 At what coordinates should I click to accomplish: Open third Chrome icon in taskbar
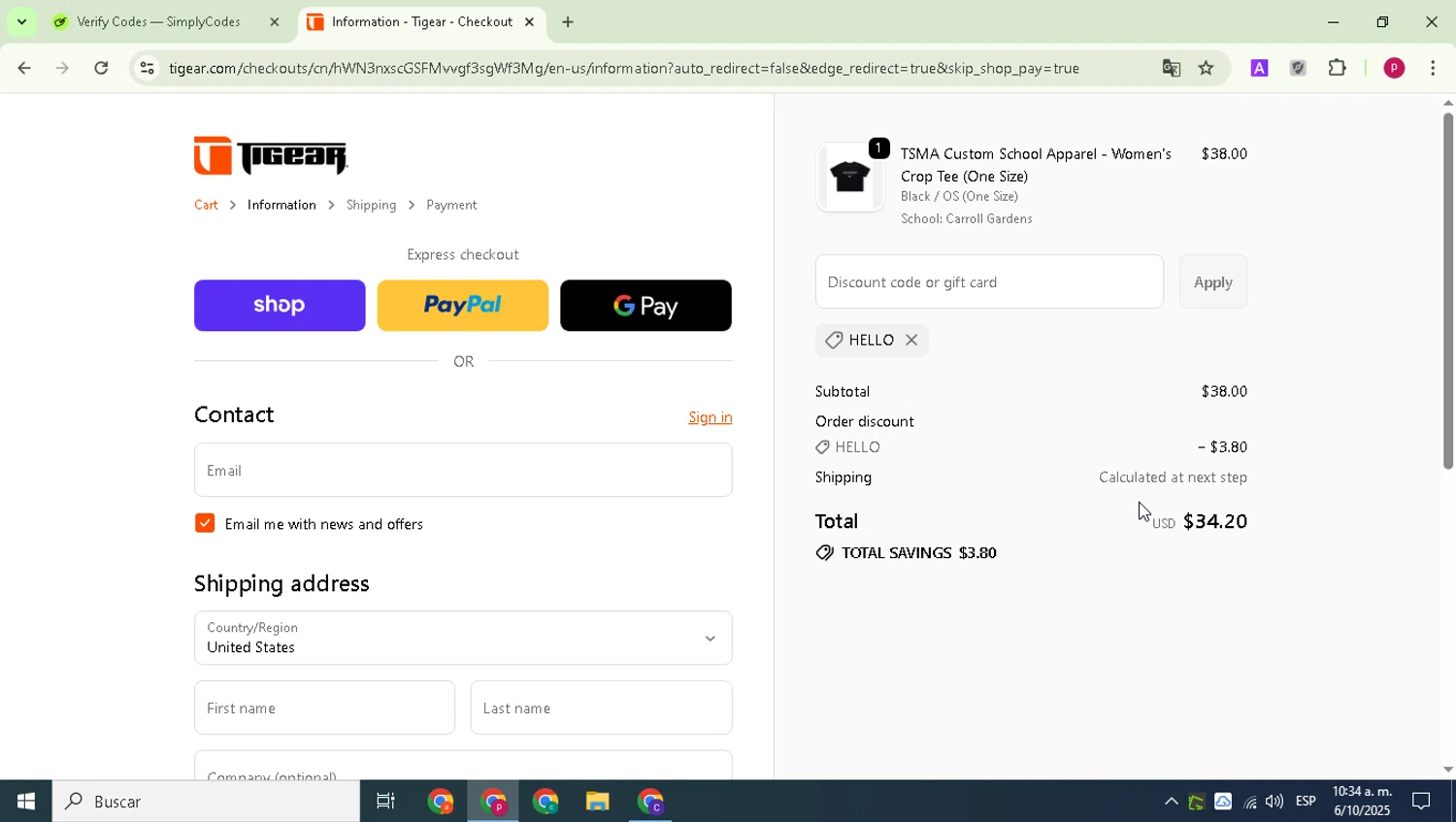tap(546, 802)
